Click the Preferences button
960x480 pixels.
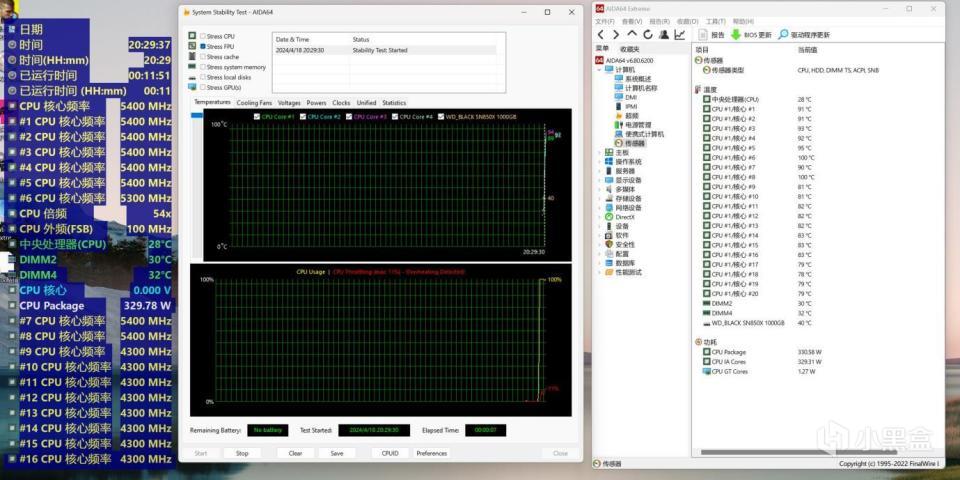432,453
